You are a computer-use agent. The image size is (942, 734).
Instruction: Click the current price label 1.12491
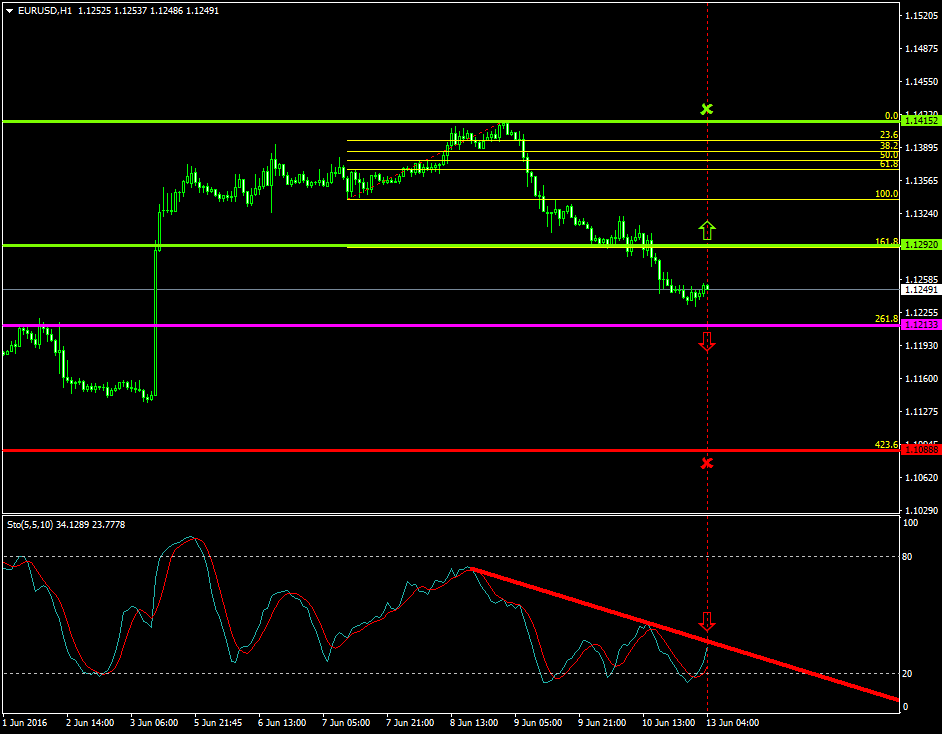(x=919, y=289)
